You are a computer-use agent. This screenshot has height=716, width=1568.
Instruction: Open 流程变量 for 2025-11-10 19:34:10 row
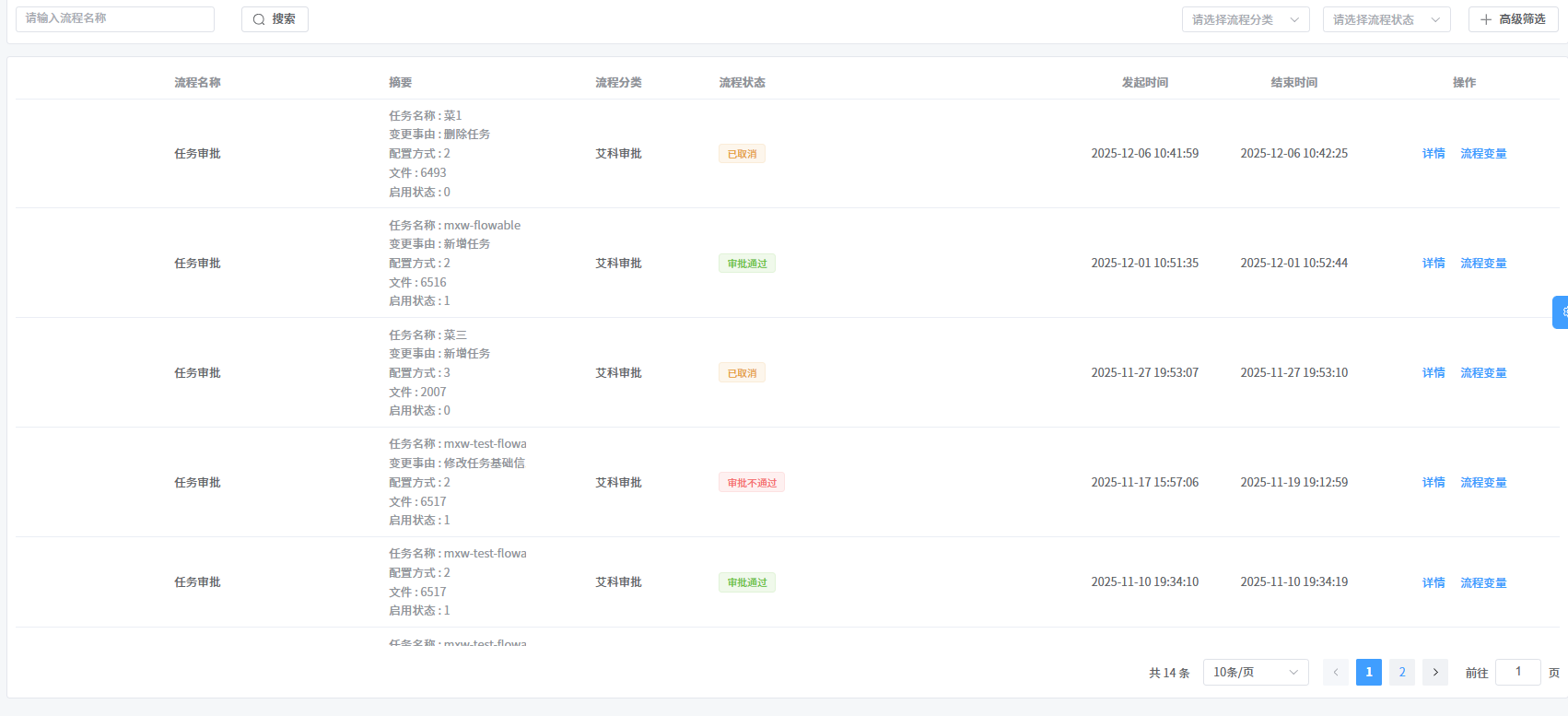click(x=1483, y=583)
